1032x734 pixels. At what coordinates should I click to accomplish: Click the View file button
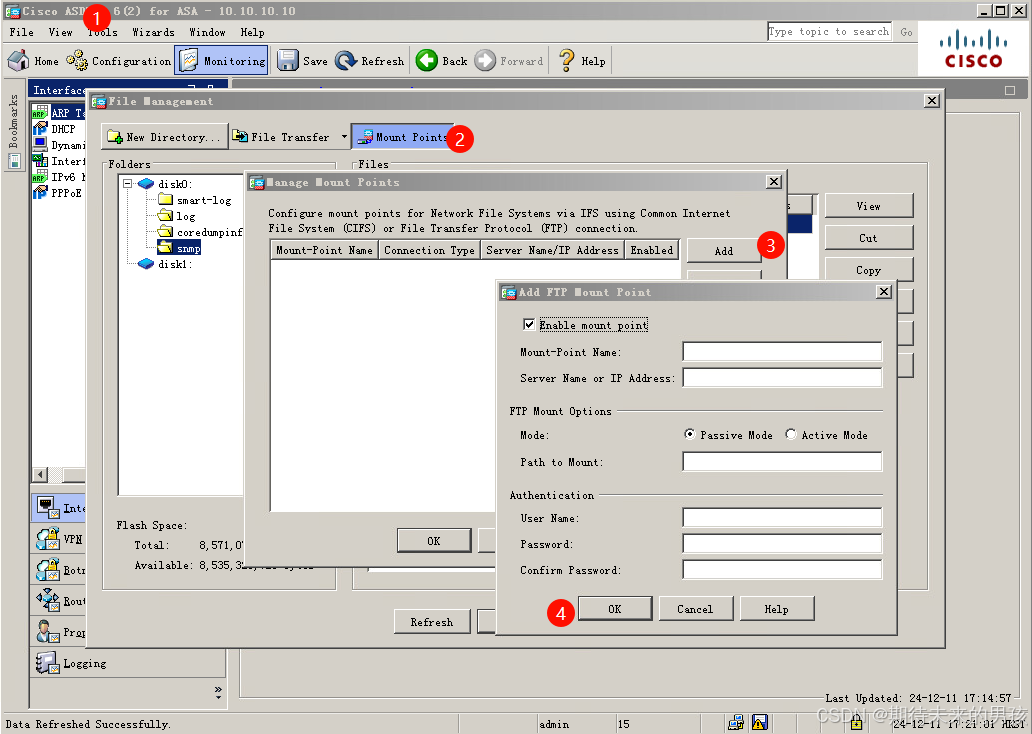869,206
